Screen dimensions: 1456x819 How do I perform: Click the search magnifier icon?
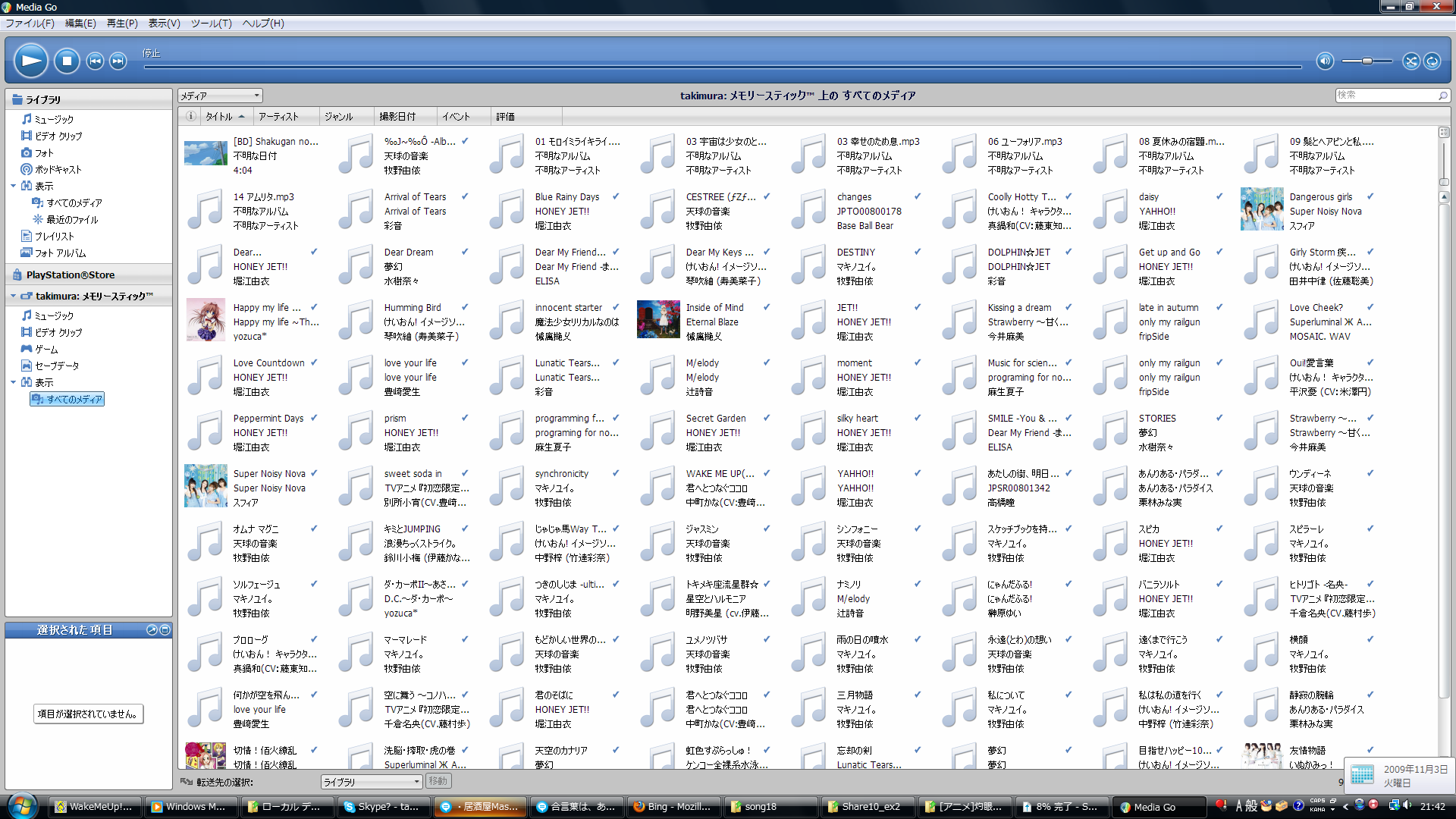(1442, 96)
